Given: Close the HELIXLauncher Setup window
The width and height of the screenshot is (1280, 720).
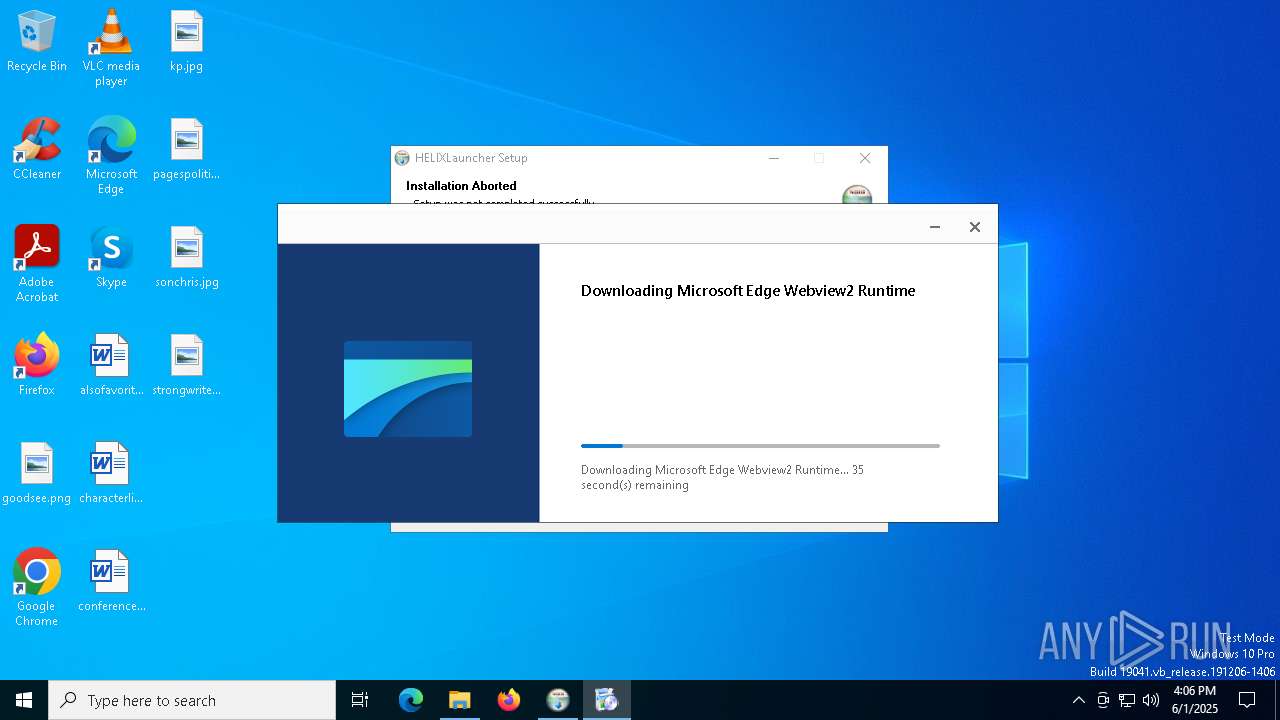Looking at the screenshot, I should click(x=865, y=158).
